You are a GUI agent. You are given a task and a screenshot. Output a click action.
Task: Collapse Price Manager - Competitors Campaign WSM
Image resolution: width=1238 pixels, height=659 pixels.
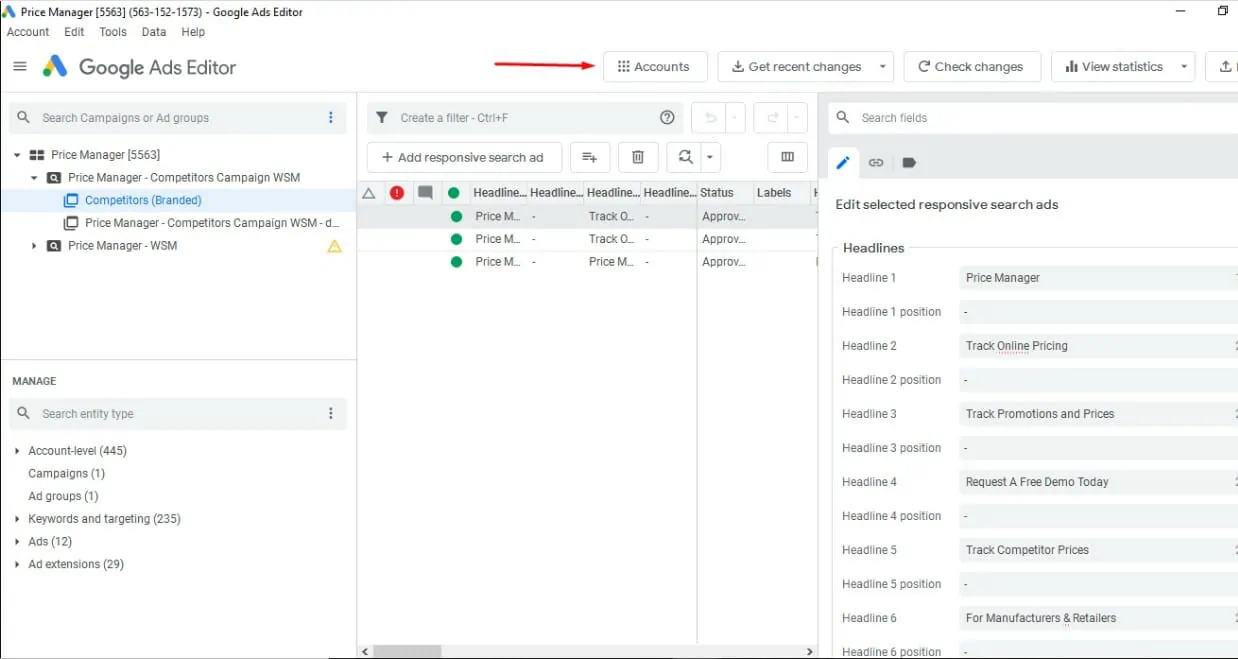(x=34, y=178)
